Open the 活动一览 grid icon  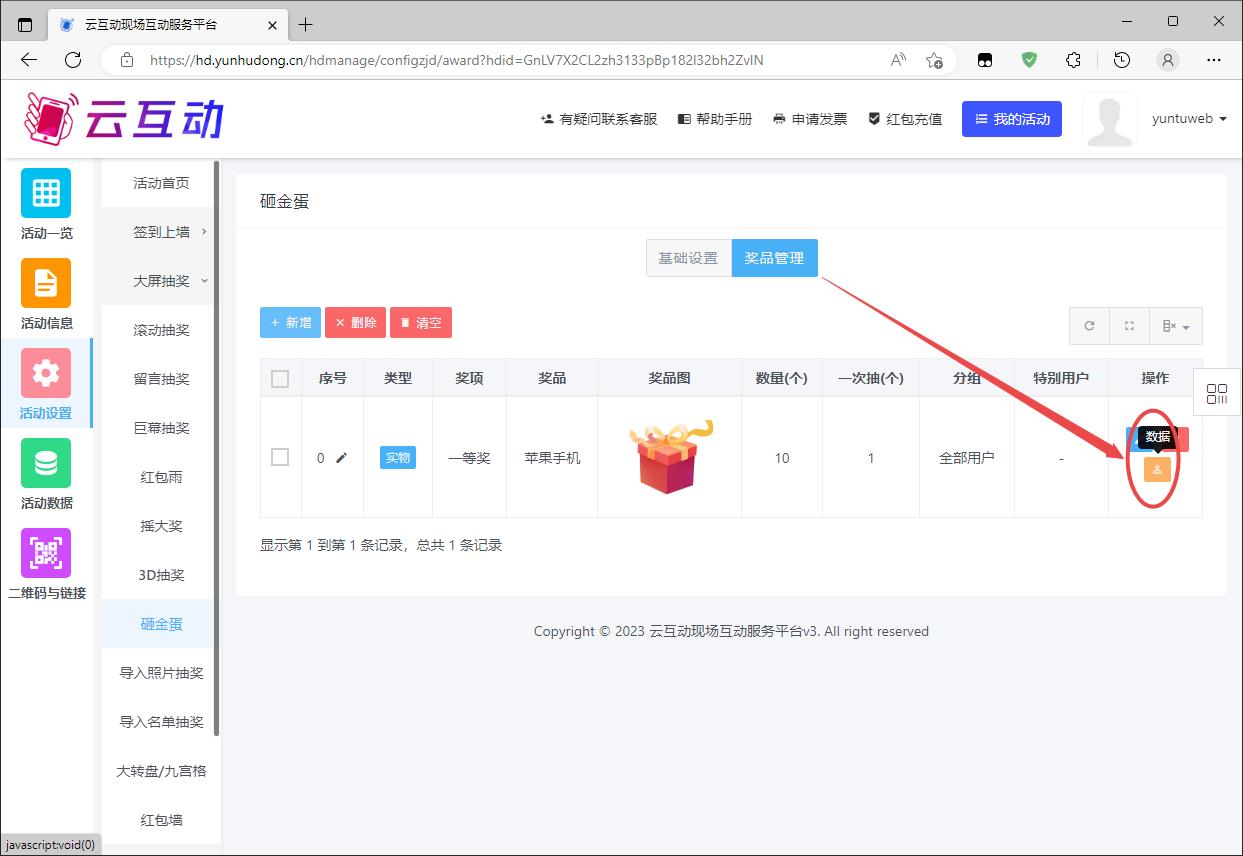click(x=46, y=193)
